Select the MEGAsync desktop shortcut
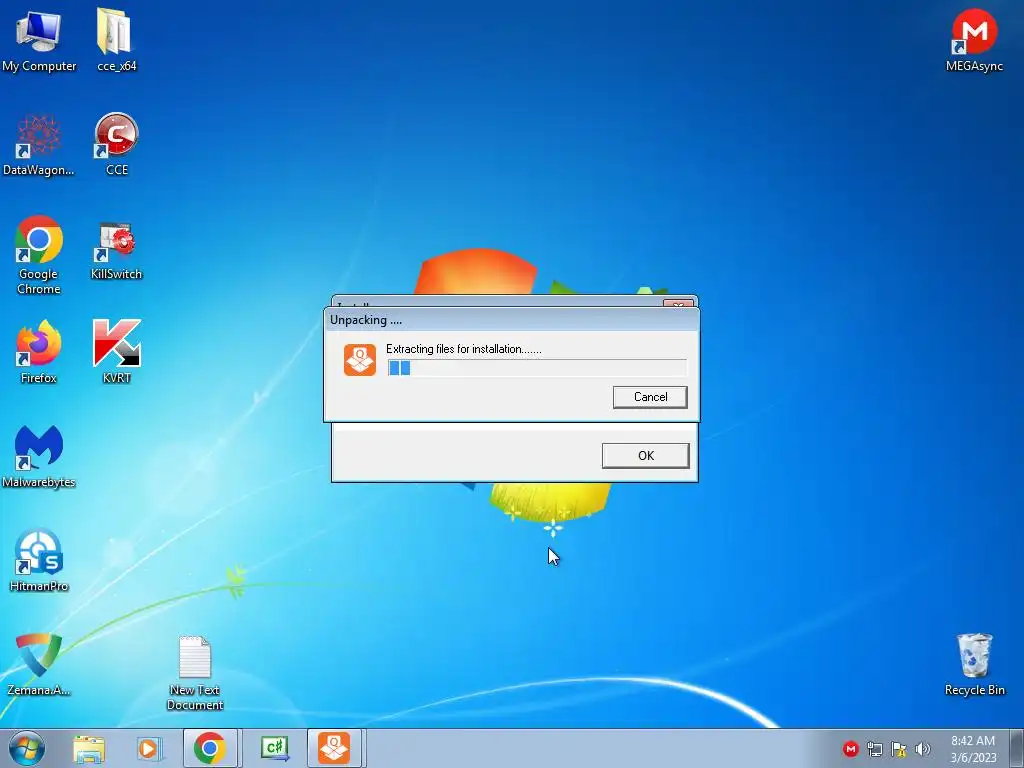This screenshot has height=768, width=1024. [974, 40]
